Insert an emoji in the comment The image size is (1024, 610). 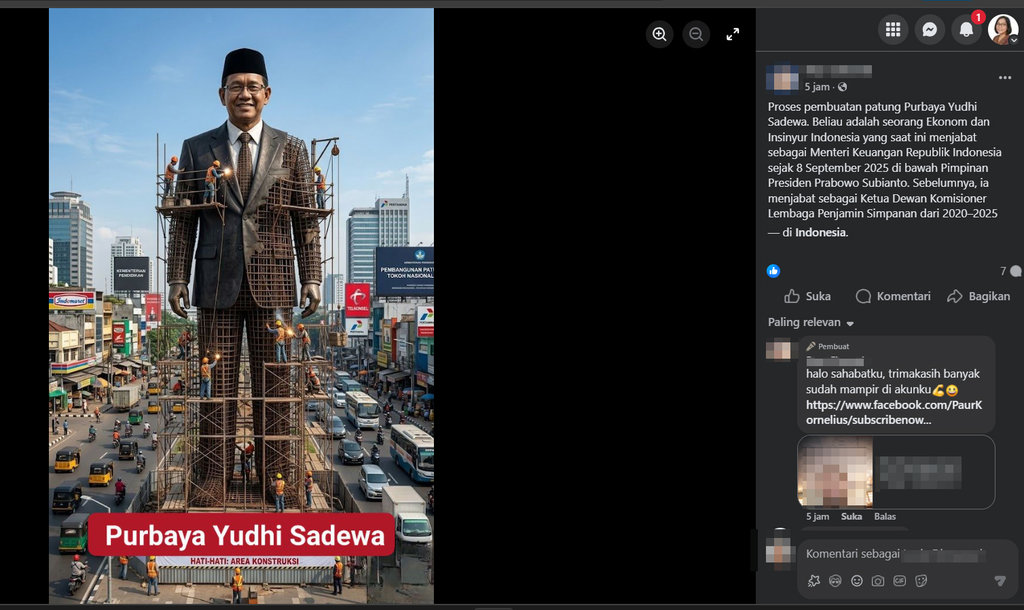point(856,581)
